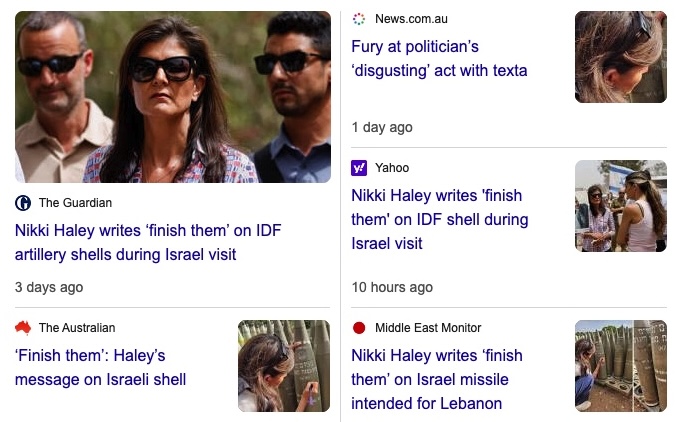Viewport: 681px width, 422px height.
Task: Click the News.com.au dotted circle icon
Action: pos(359,19)
